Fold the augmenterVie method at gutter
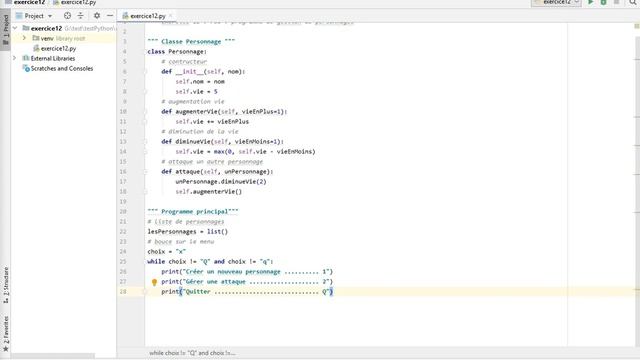Image resolution: width=640 pixels, height=360 pixels. click(145, 111)
